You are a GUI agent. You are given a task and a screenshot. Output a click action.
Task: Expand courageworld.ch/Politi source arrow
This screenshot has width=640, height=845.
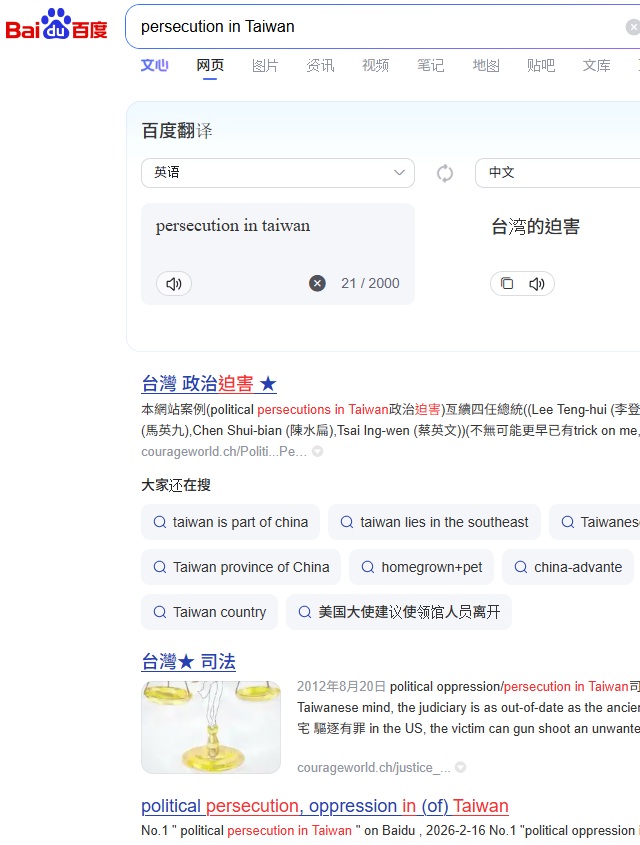click(317, 452)
